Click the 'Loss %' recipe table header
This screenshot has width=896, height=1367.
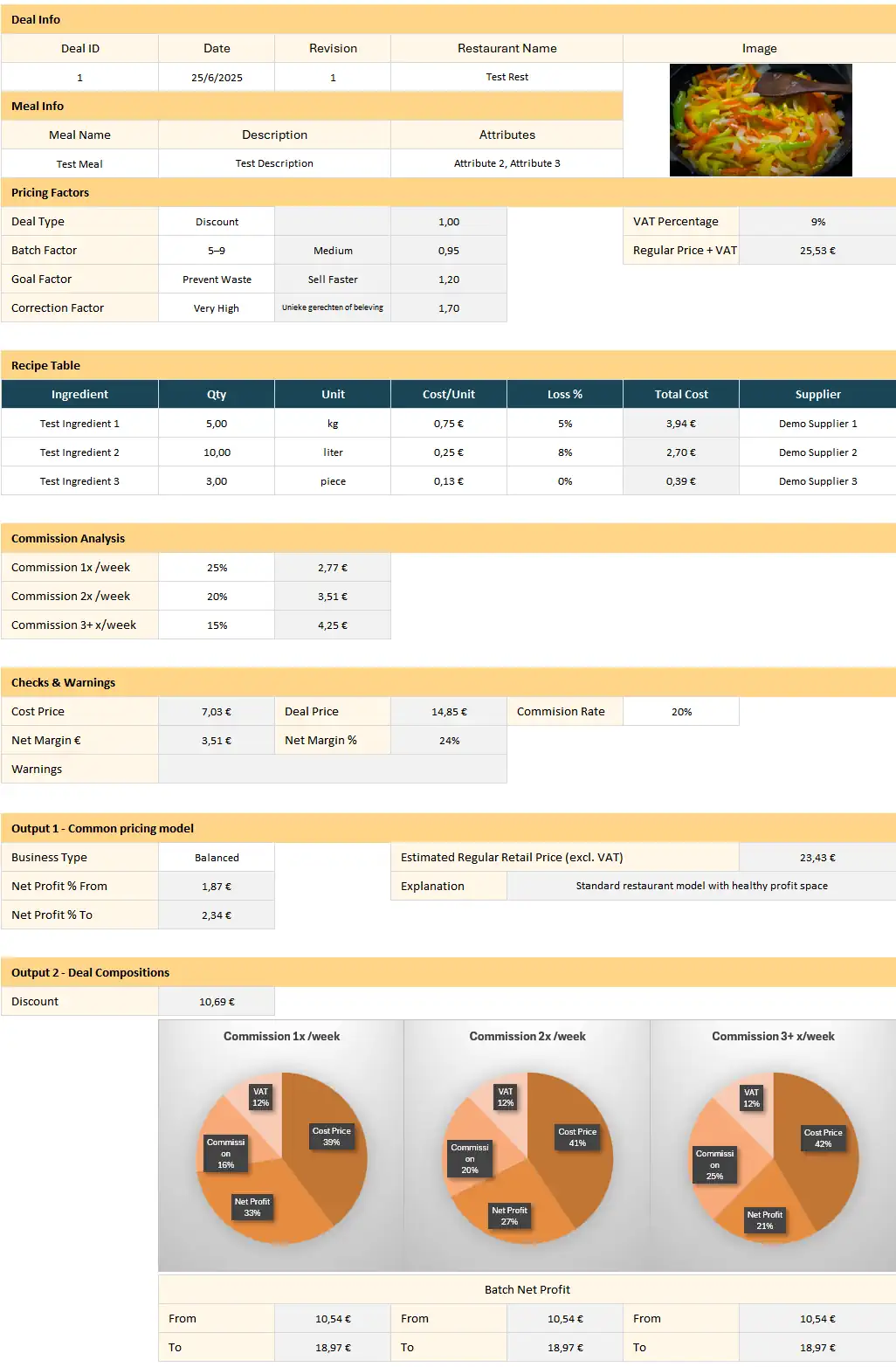(565, 394)
